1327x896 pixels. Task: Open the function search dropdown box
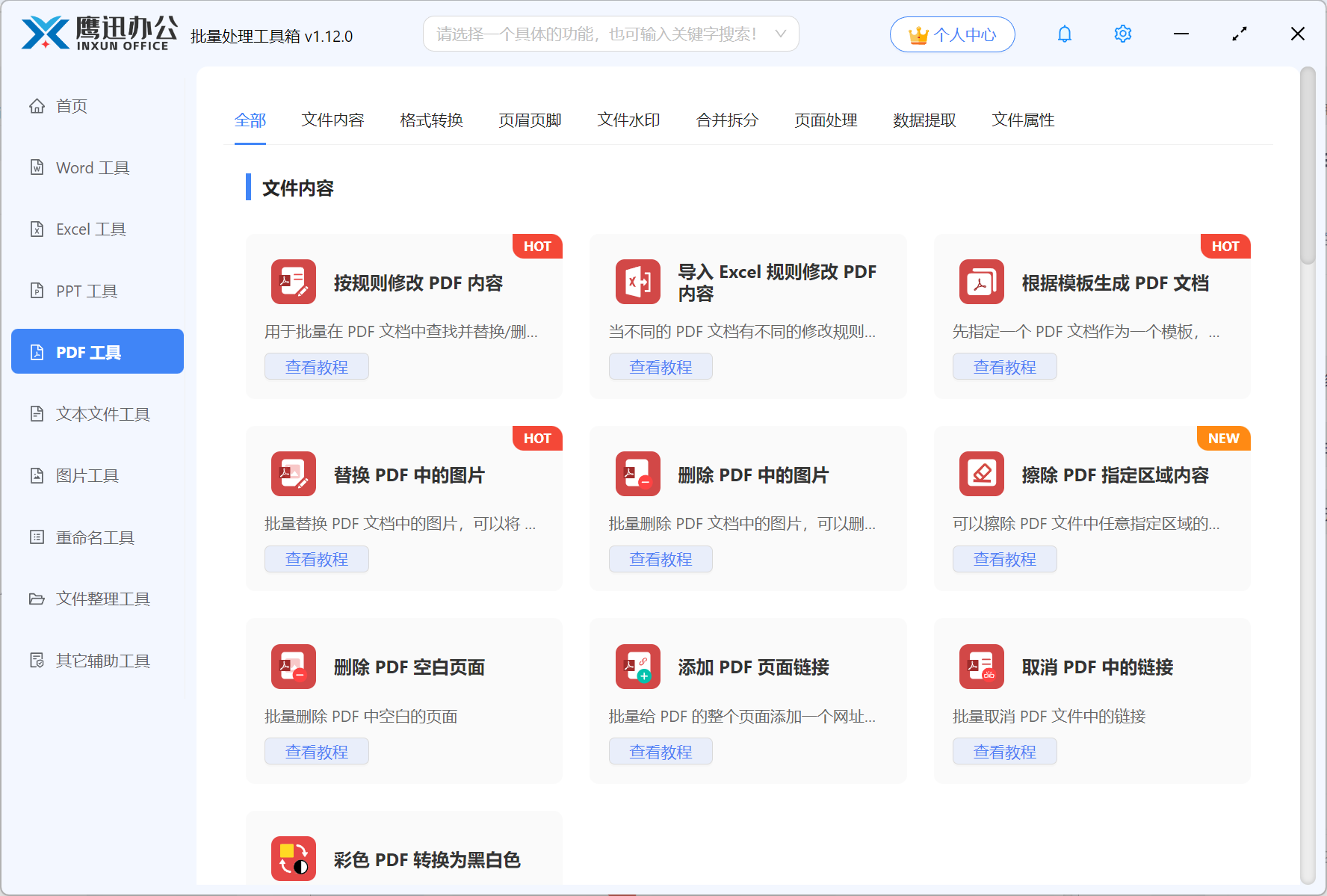click(x=610, y=34)
